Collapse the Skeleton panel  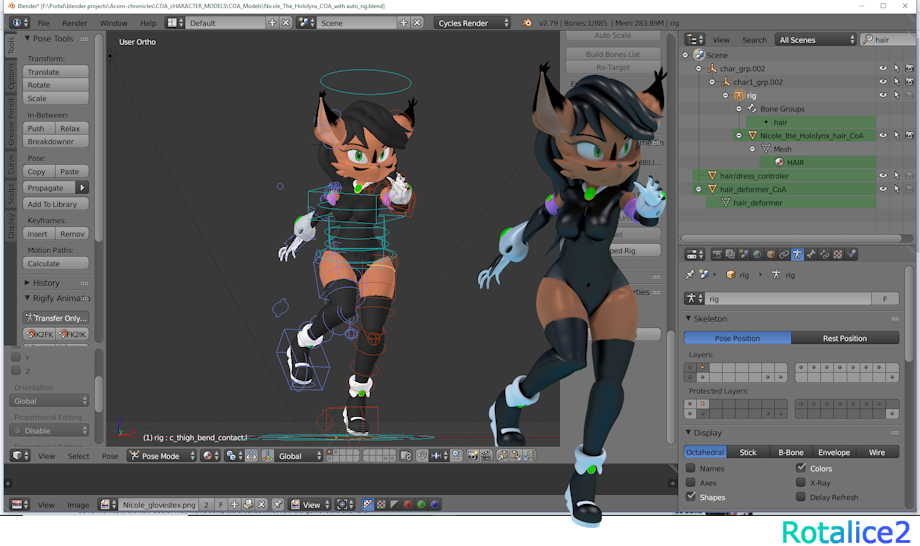(x=689, y=318)
